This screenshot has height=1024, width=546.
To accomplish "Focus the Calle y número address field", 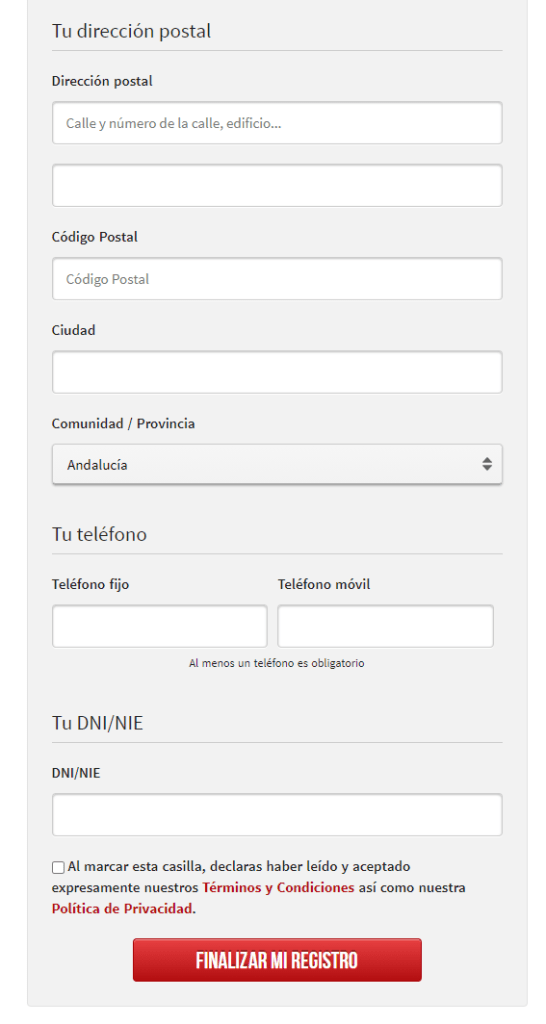I will pyautogui.click(x=277, y=123).
